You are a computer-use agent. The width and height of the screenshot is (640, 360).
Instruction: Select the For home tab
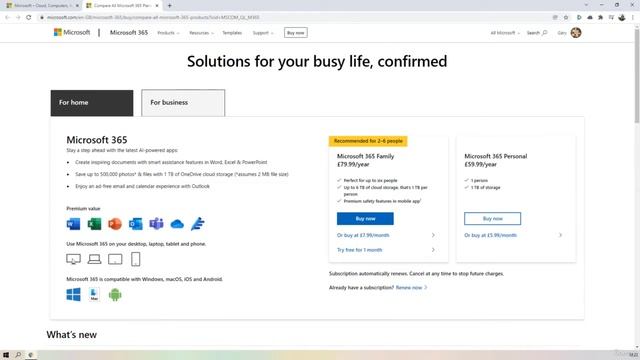point(92,103)
